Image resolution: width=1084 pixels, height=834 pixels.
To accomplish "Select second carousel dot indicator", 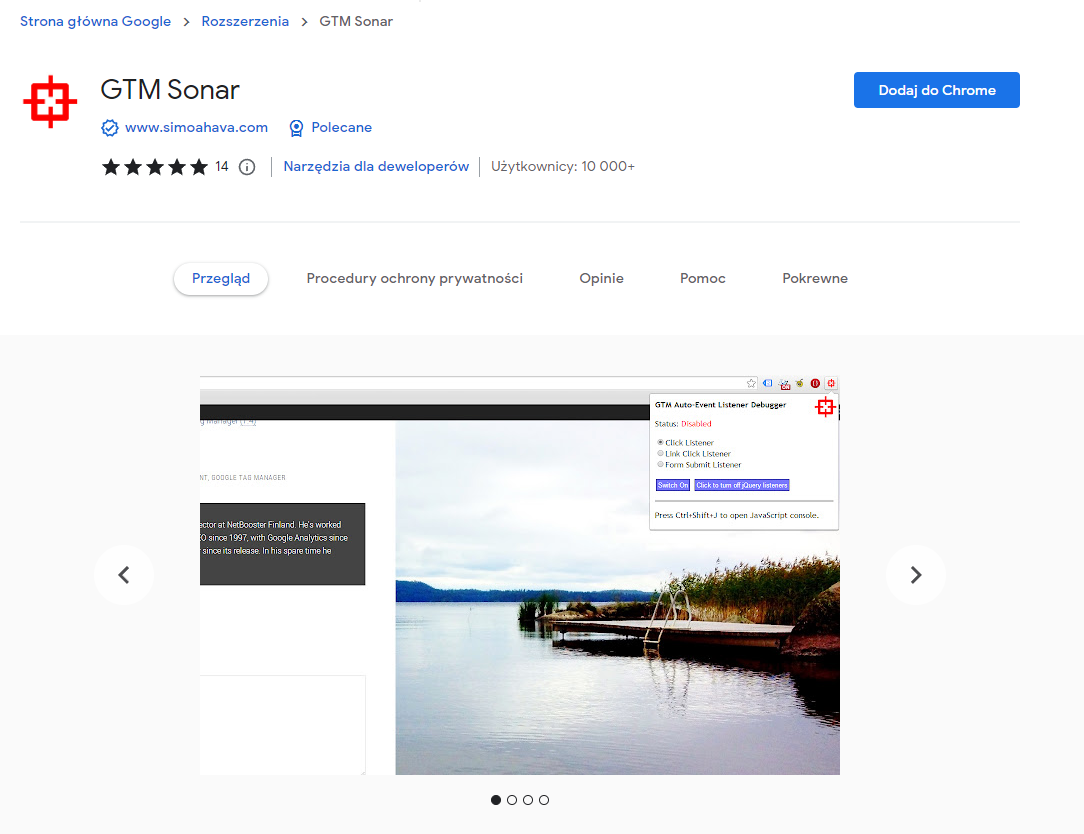I will click(x=512, y=800).
